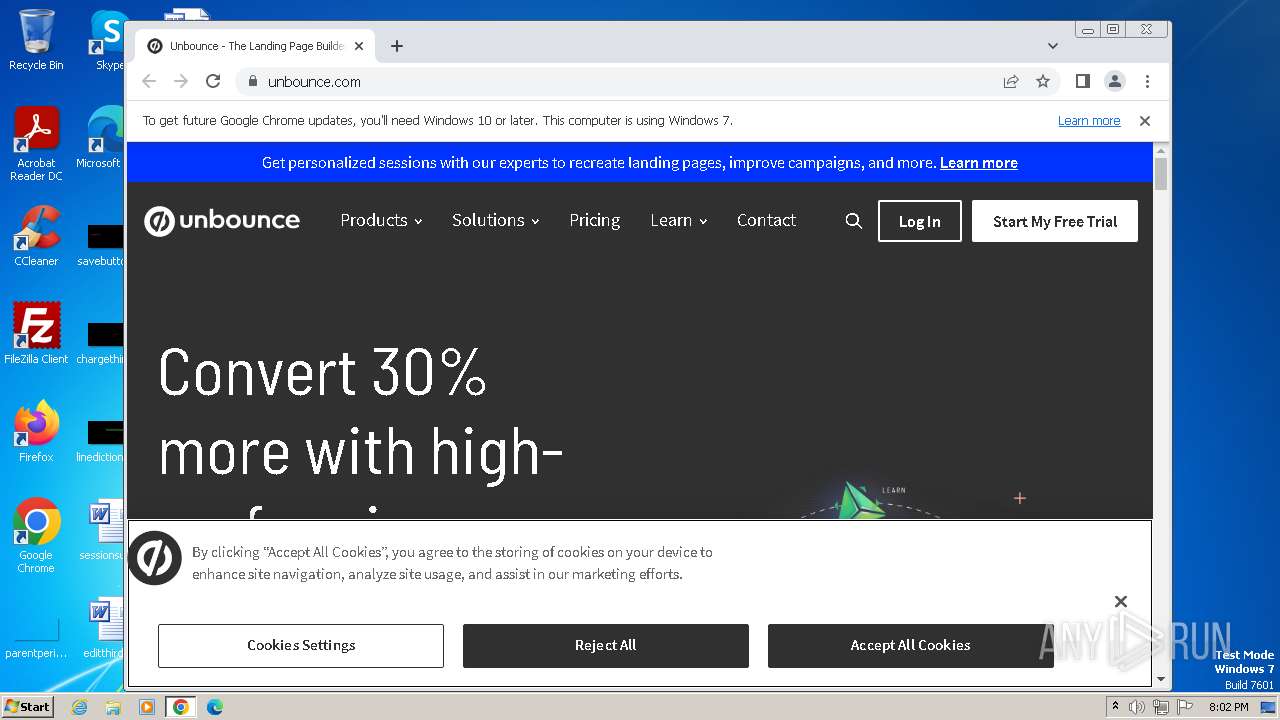1280x720 pixels.
Task: Open the Chrome three-dot menu
Action: 1147,81
